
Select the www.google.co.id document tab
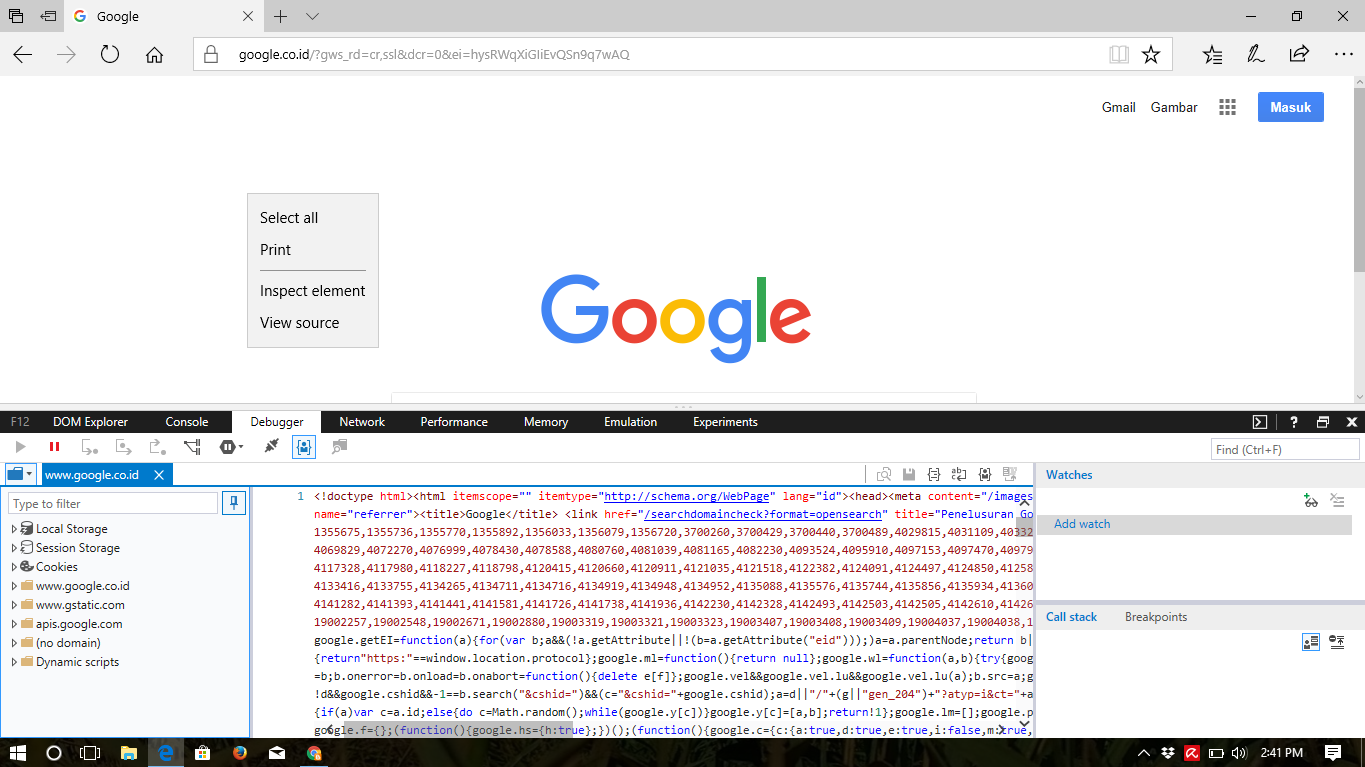pos(92,474)
